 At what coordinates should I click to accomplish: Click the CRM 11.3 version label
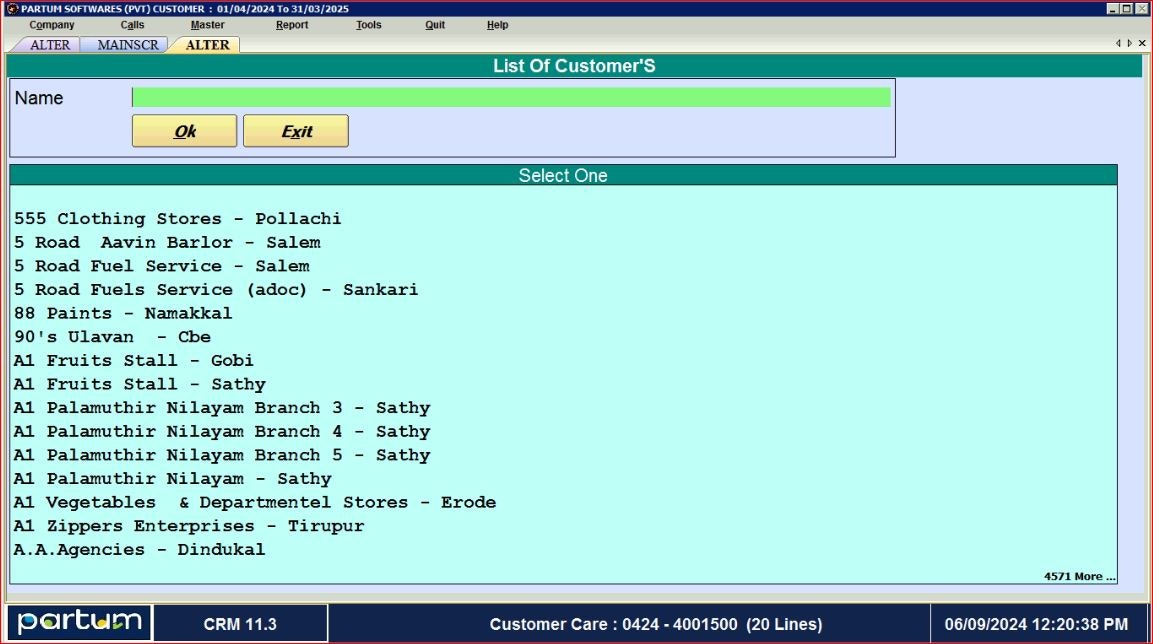click(240, 622)
